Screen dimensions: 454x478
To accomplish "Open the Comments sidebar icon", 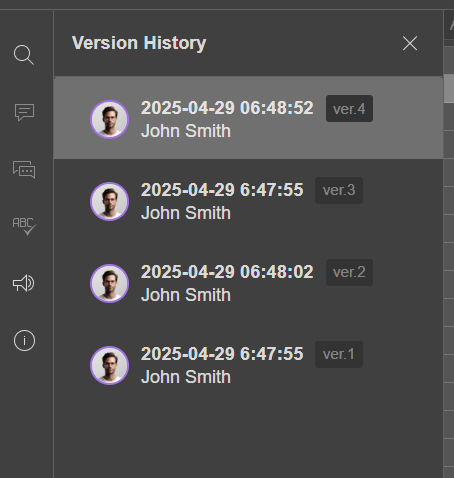I will click(24, 112).
